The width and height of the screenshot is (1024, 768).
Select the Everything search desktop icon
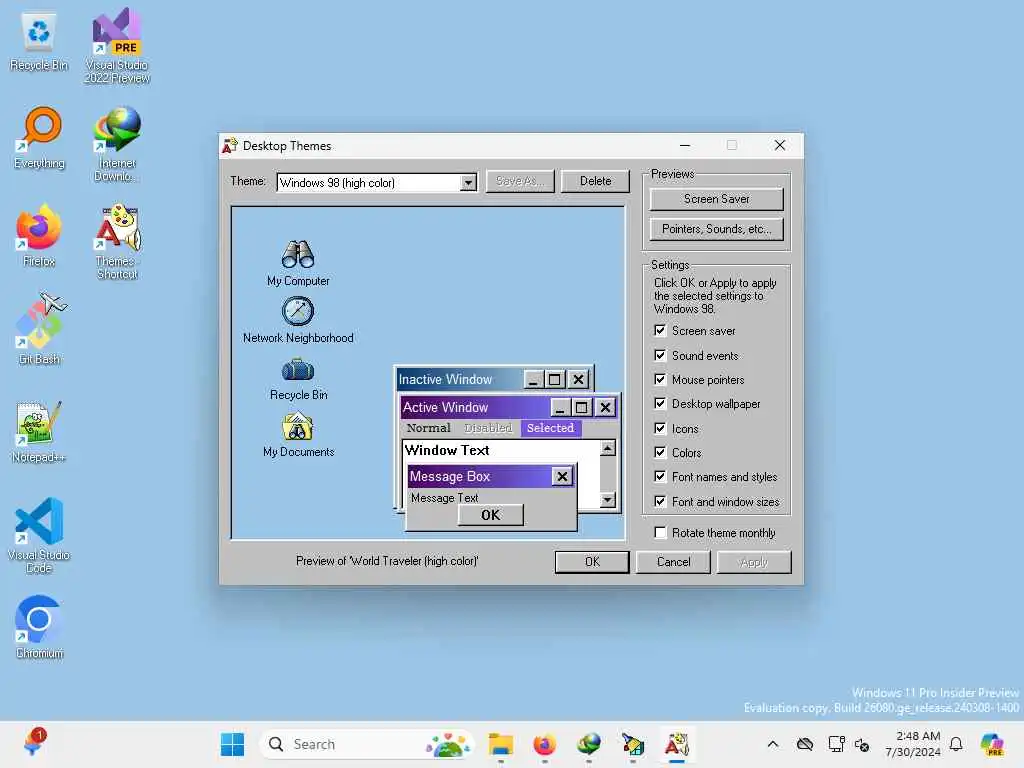40,138
